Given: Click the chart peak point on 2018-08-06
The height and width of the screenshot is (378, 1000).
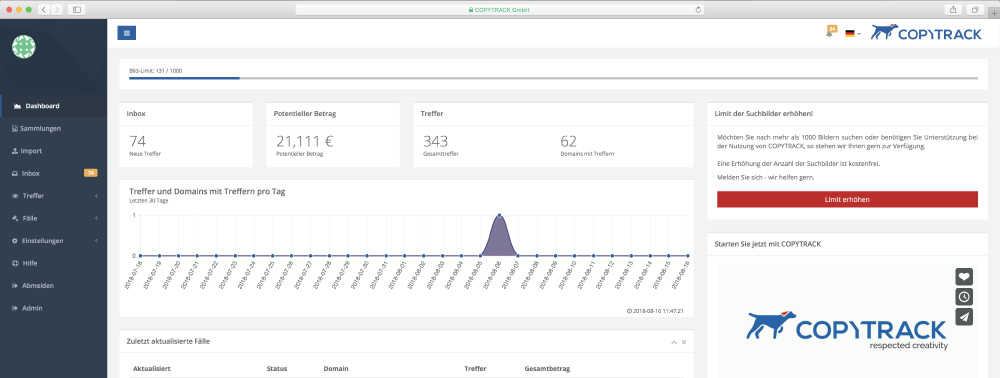Looking at the screenshot, I should click(x=499, y=215).
